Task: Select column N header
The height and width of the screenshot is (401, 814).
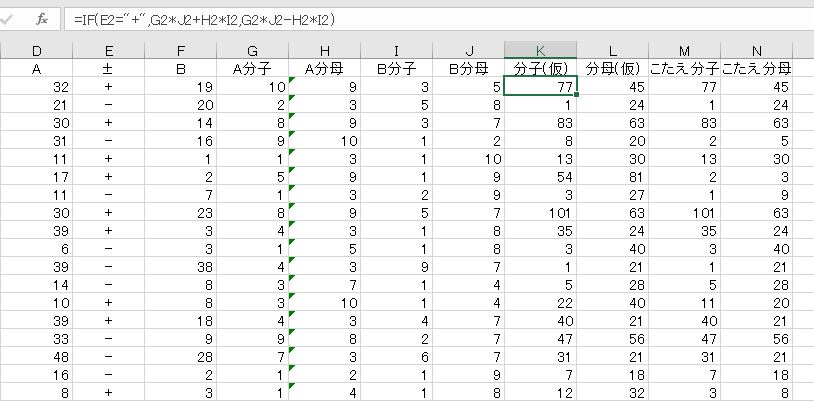Action: click(x=756, y=50)
